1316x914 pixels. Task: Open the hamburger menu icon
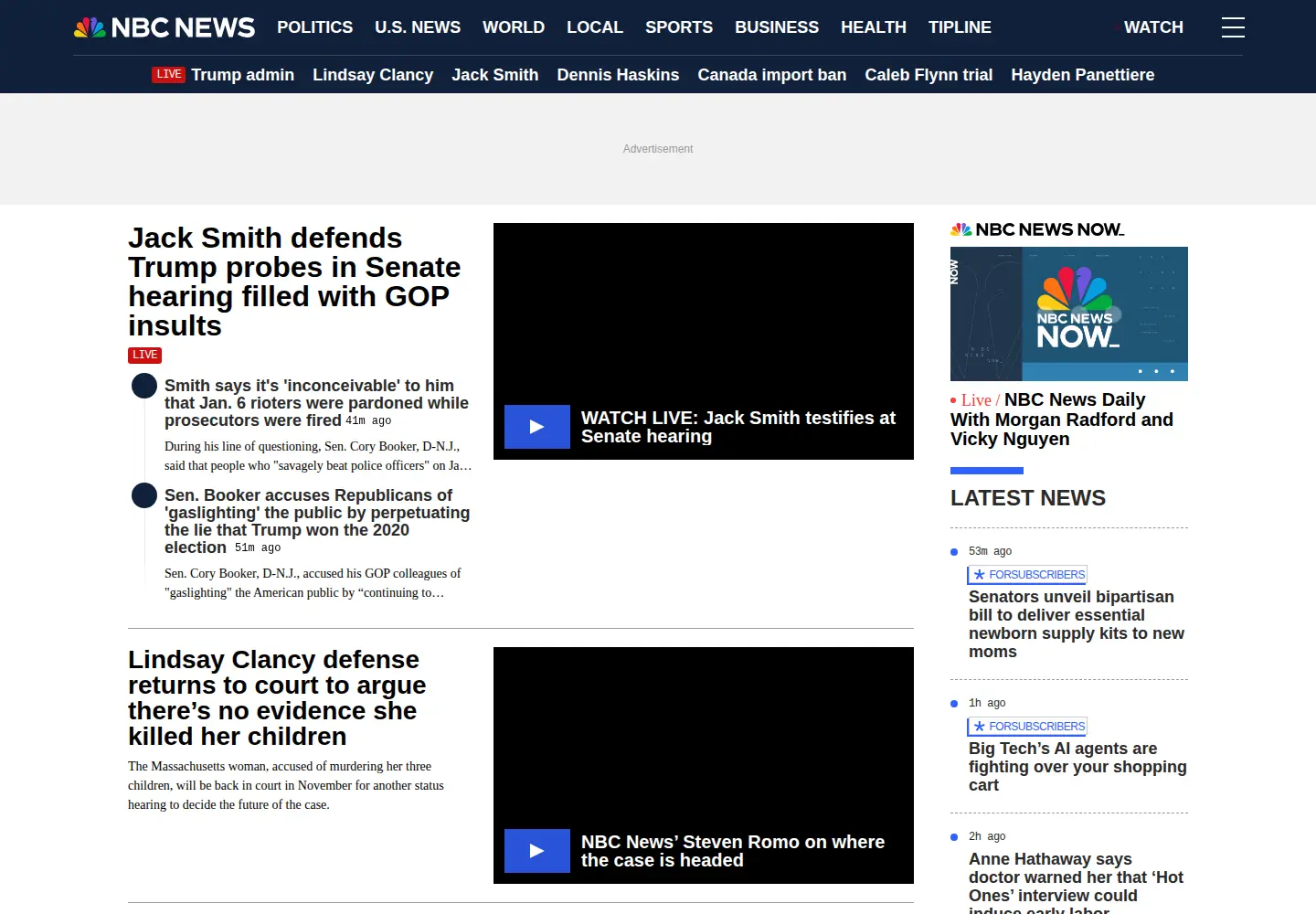[x=1233, y=27]
